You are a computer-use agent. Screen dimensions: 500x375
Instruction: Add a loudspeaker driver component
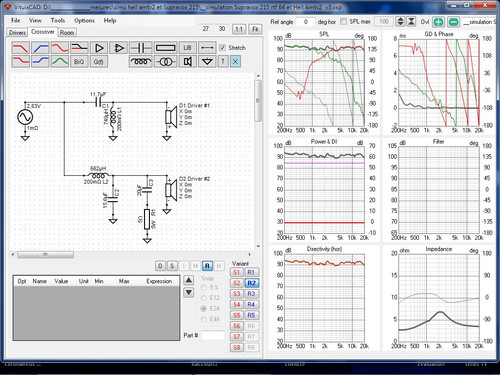(x=187, y=62)
